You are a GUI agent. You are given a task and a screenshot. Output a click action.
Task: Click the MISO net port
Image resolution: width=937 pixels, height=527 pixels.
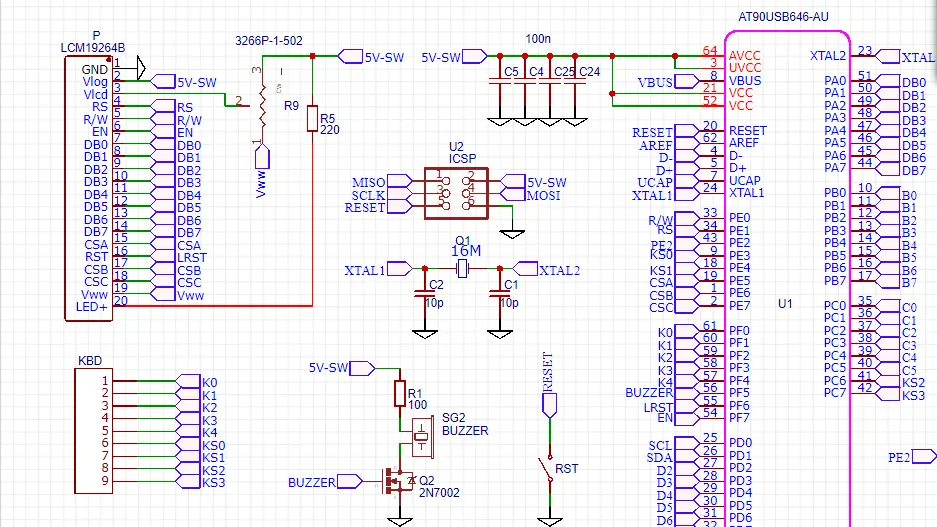tap(400, 182)
